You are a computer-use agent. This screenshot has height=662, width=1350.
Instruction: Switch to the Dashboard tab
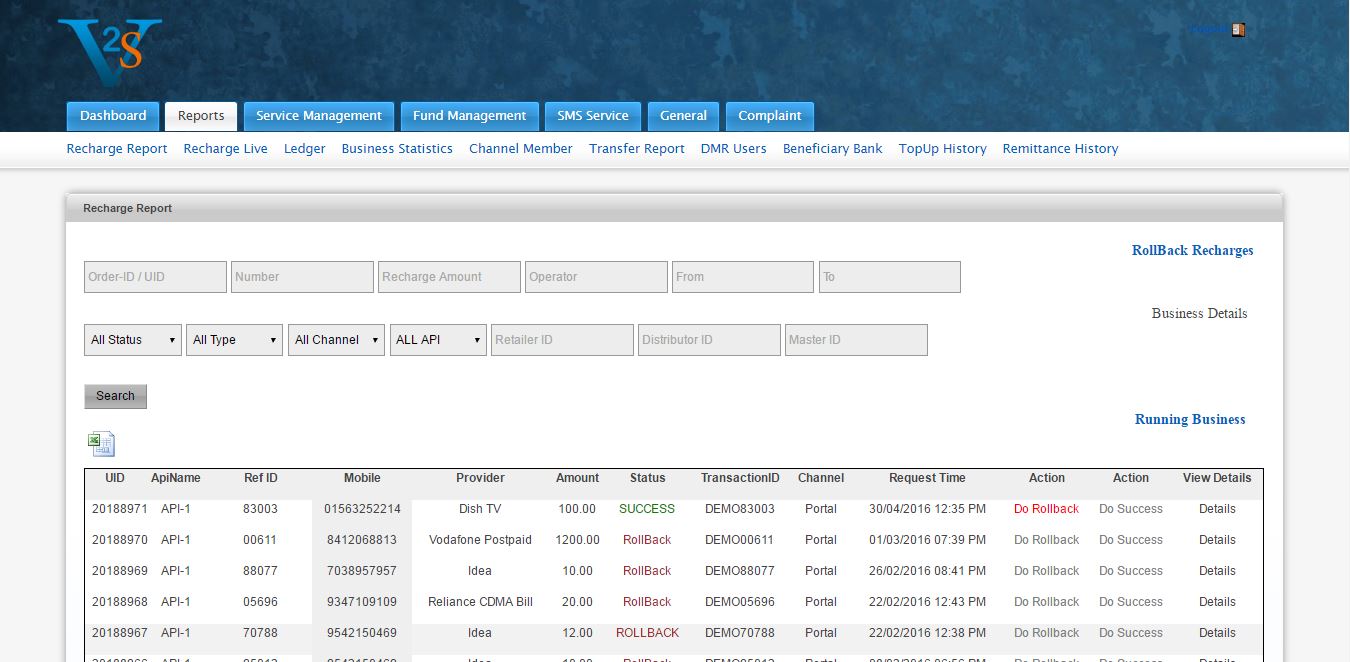113,116
